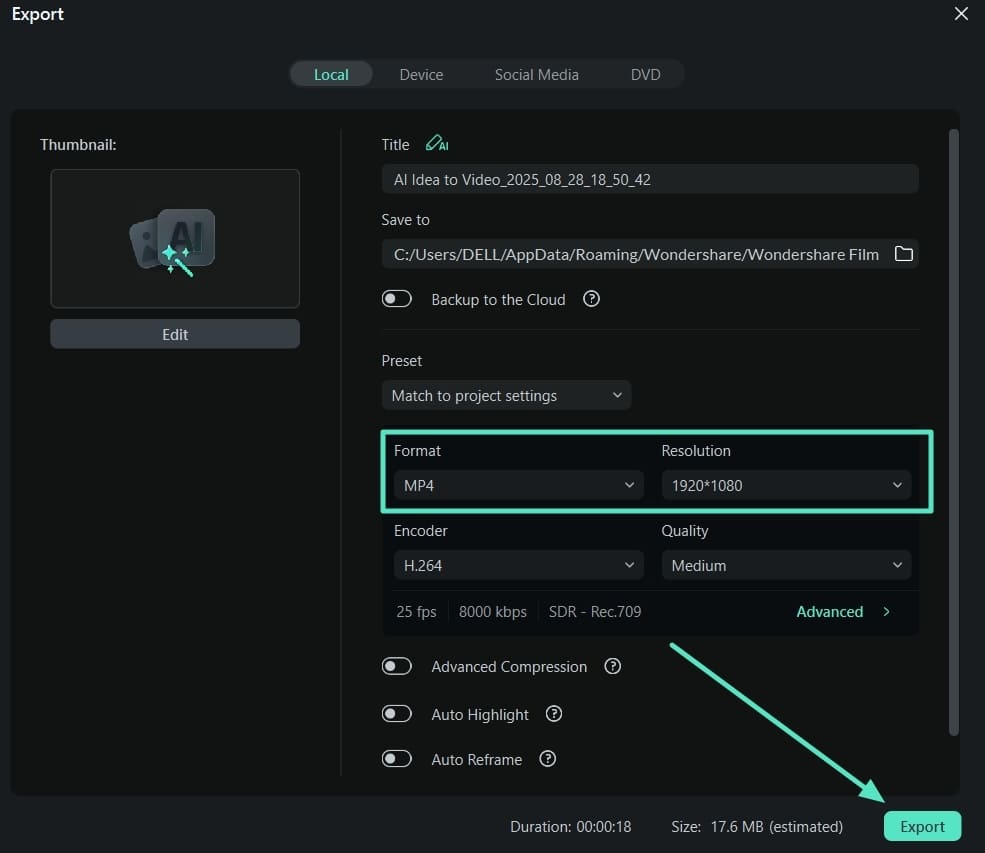
Task: Click the 8000 kbps bitrate text
Action: (492, 612)
